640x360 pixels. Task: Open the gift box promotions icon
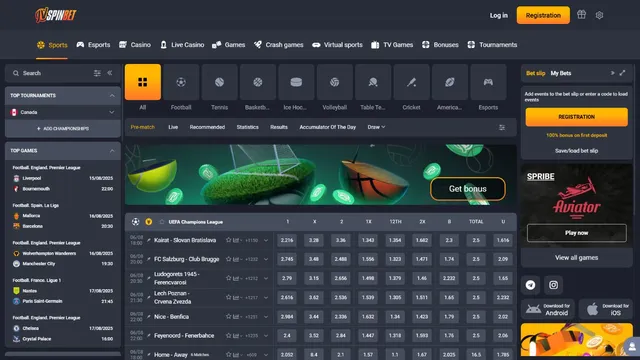point(581,15)
